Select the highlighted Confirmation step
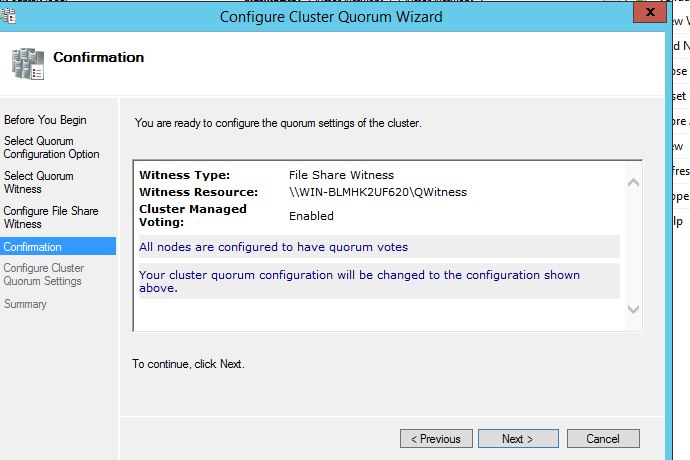 tap(33, 247)
